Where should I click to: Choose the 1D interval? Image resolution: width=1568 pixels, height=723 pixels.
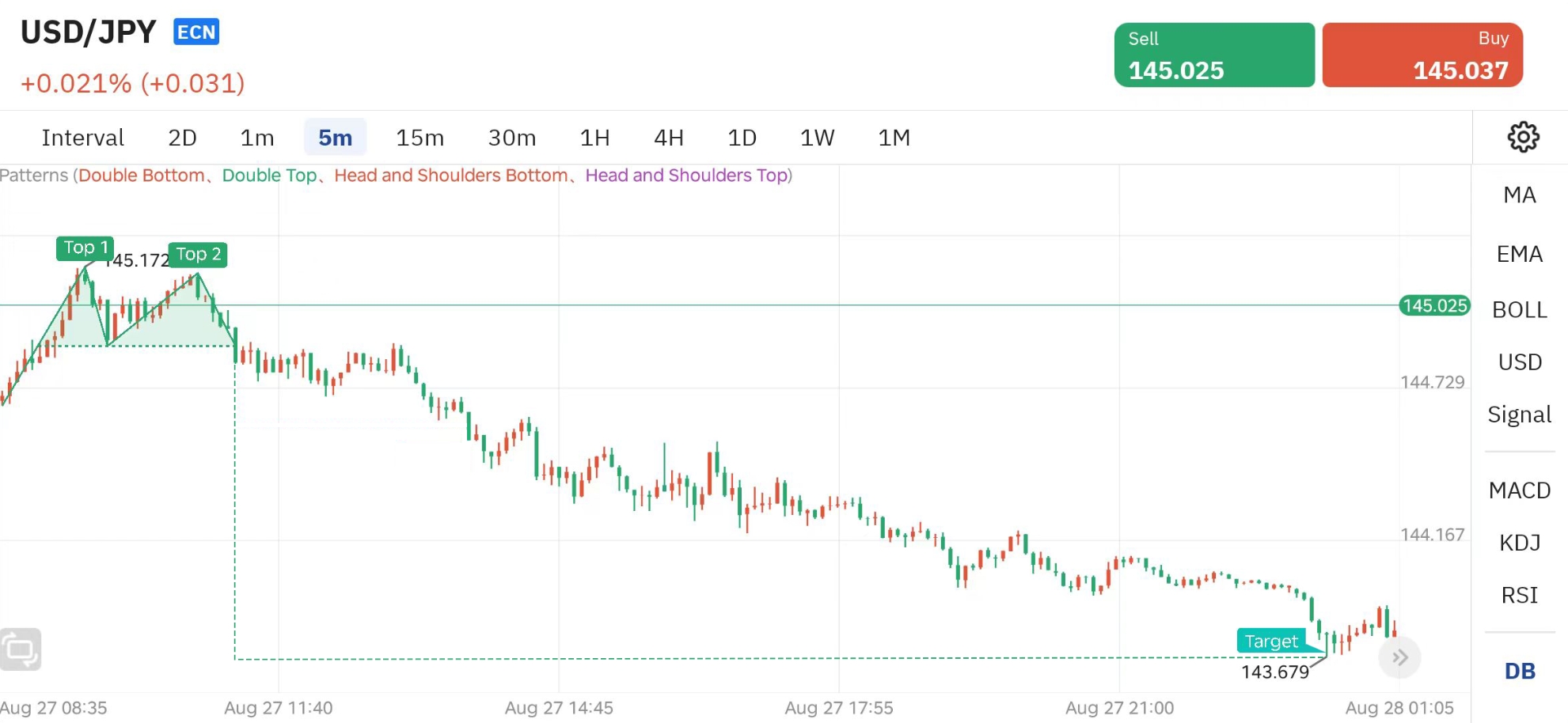point(742,138)
